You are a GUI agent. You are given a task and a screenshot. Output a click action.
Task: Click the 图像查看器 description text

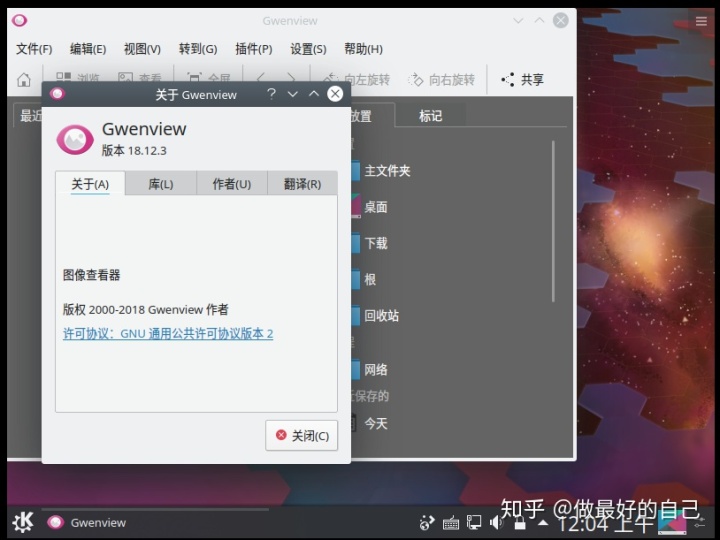tap(91, 275)
